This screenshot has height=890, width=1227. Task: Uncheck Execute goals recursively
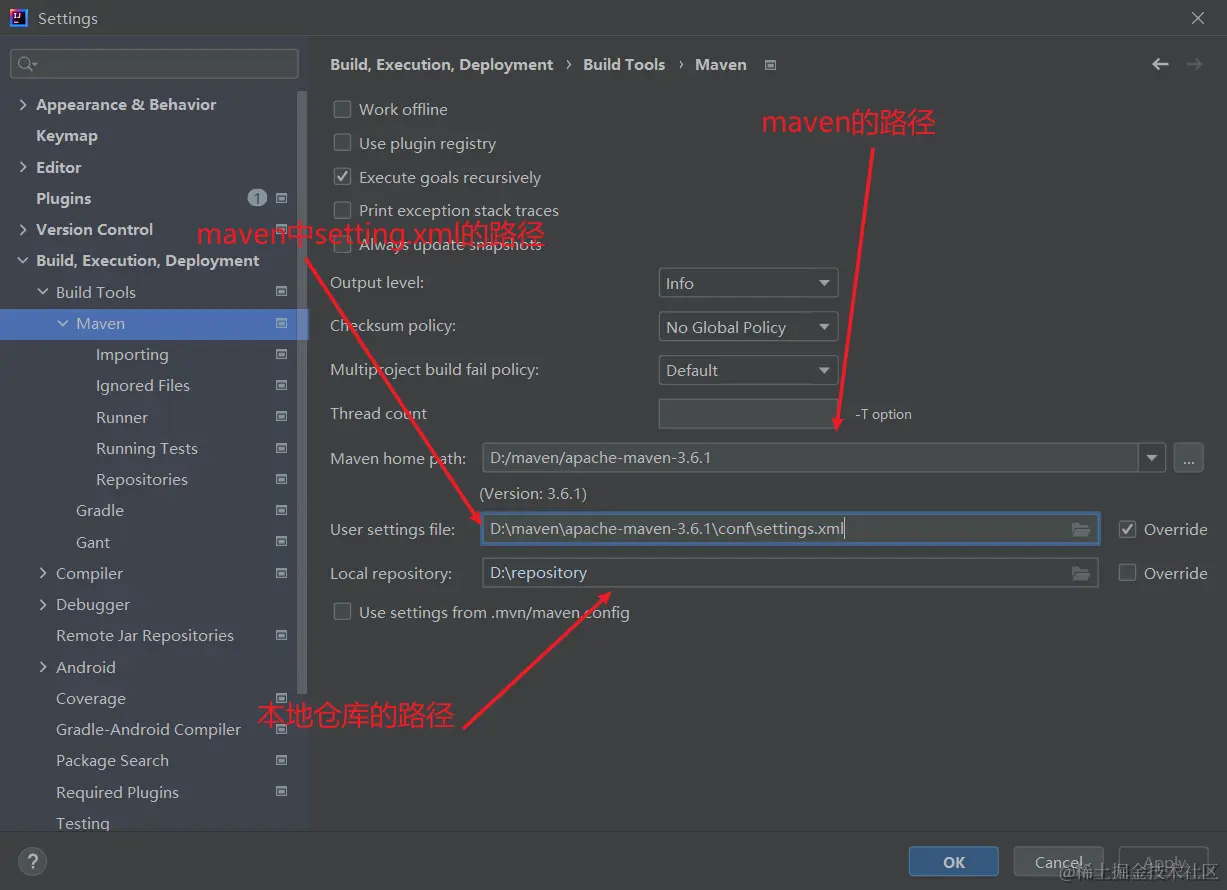[x=342, y=177]
